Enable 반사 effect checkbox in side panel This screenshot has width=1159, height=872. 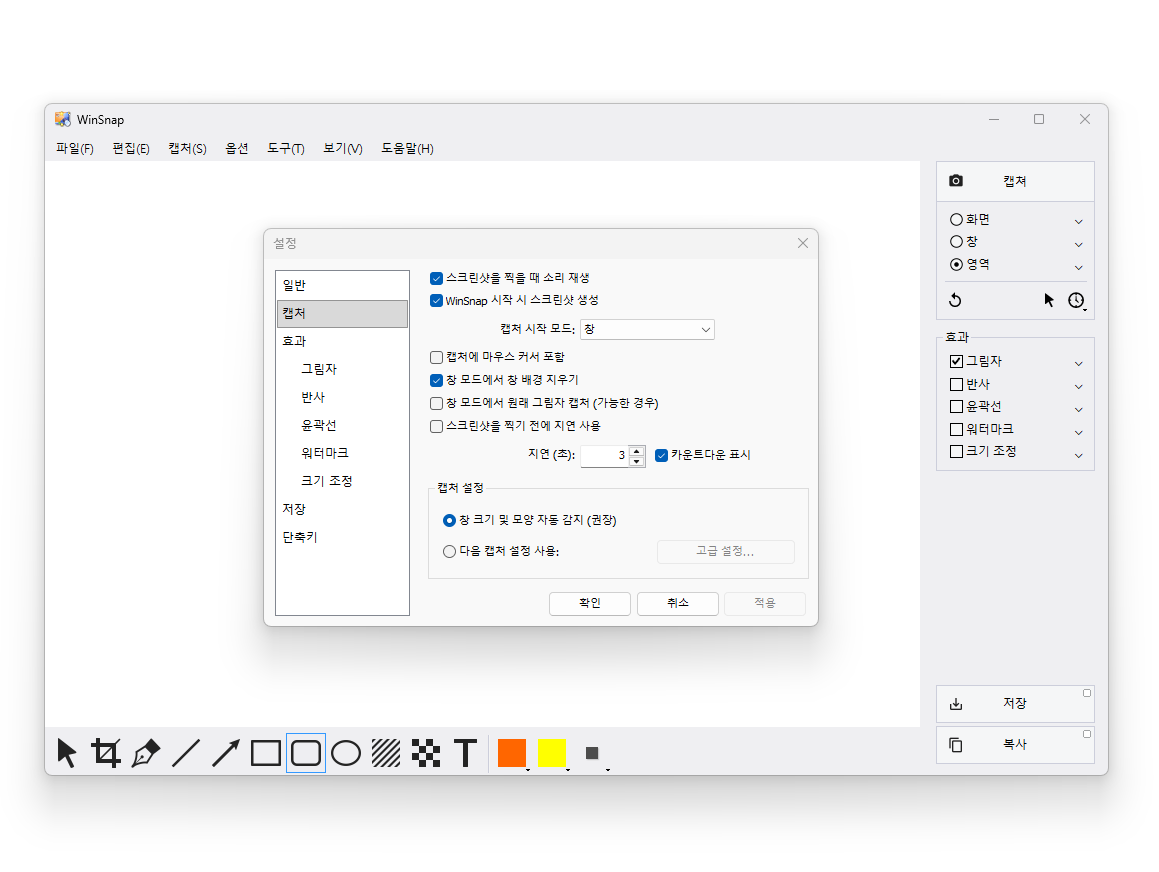(x=956, y=384)
